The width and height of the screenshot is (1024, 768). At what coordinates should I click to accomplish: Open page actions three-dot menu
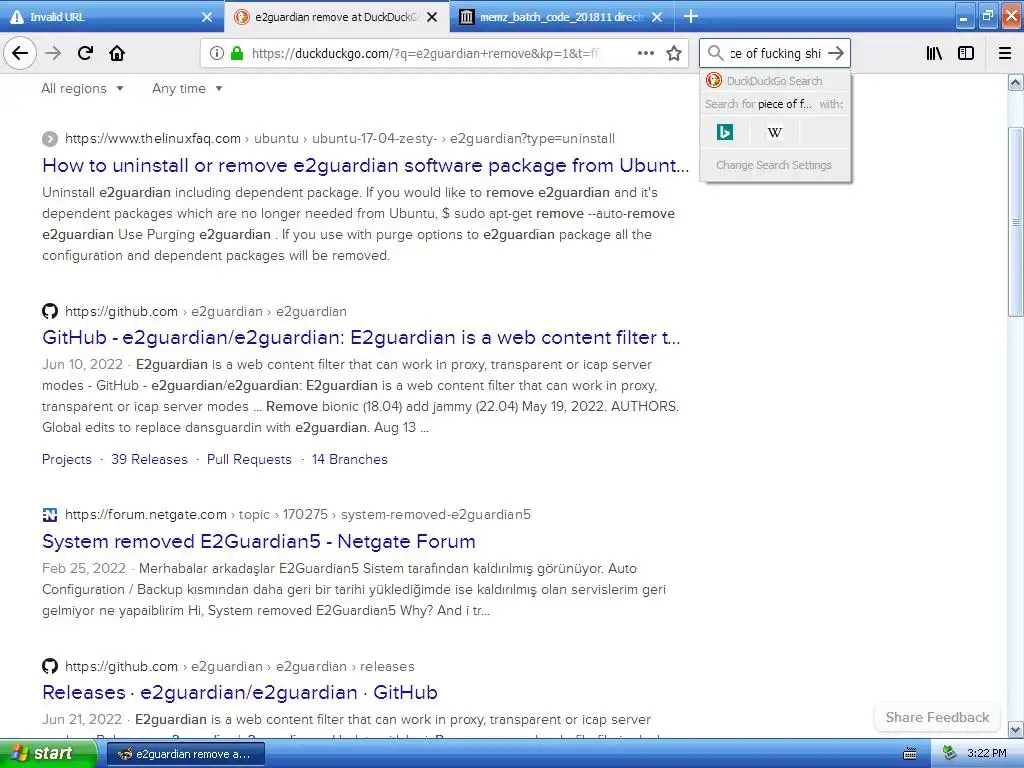(x=645, y=54)
